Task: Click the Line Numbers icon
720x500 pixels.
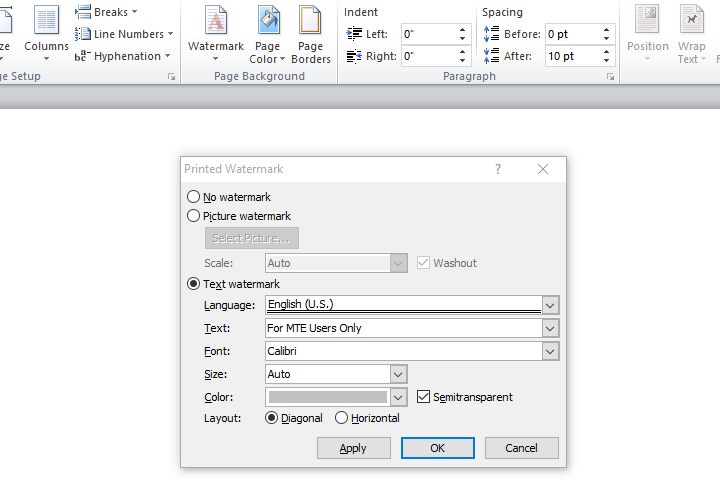Action: (x=83, y=34)
